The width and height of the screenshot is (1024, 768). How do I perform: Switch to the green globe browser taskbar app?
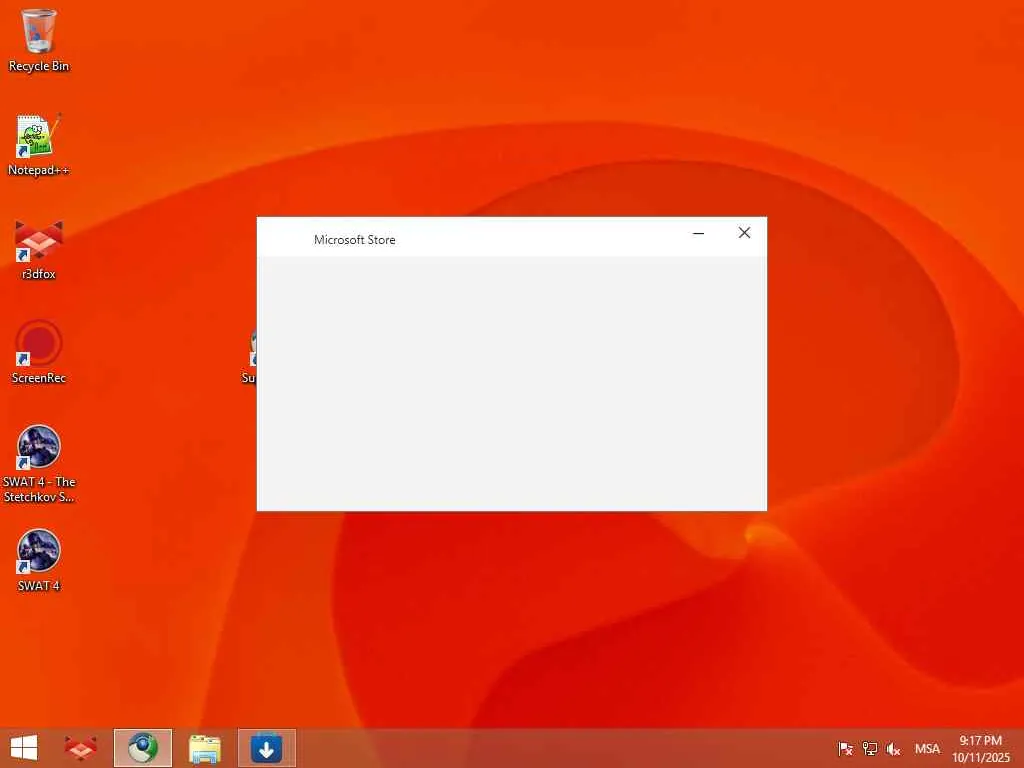(x=142, y=748)
